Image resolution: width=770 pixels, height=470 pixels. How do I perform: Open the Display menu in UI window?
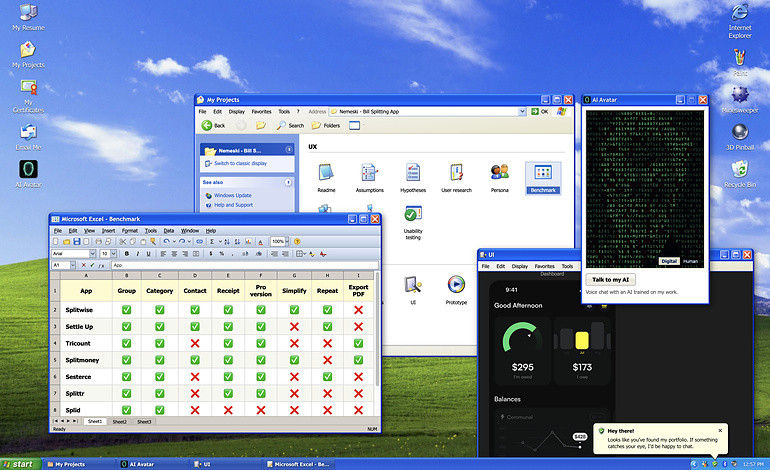520,266
